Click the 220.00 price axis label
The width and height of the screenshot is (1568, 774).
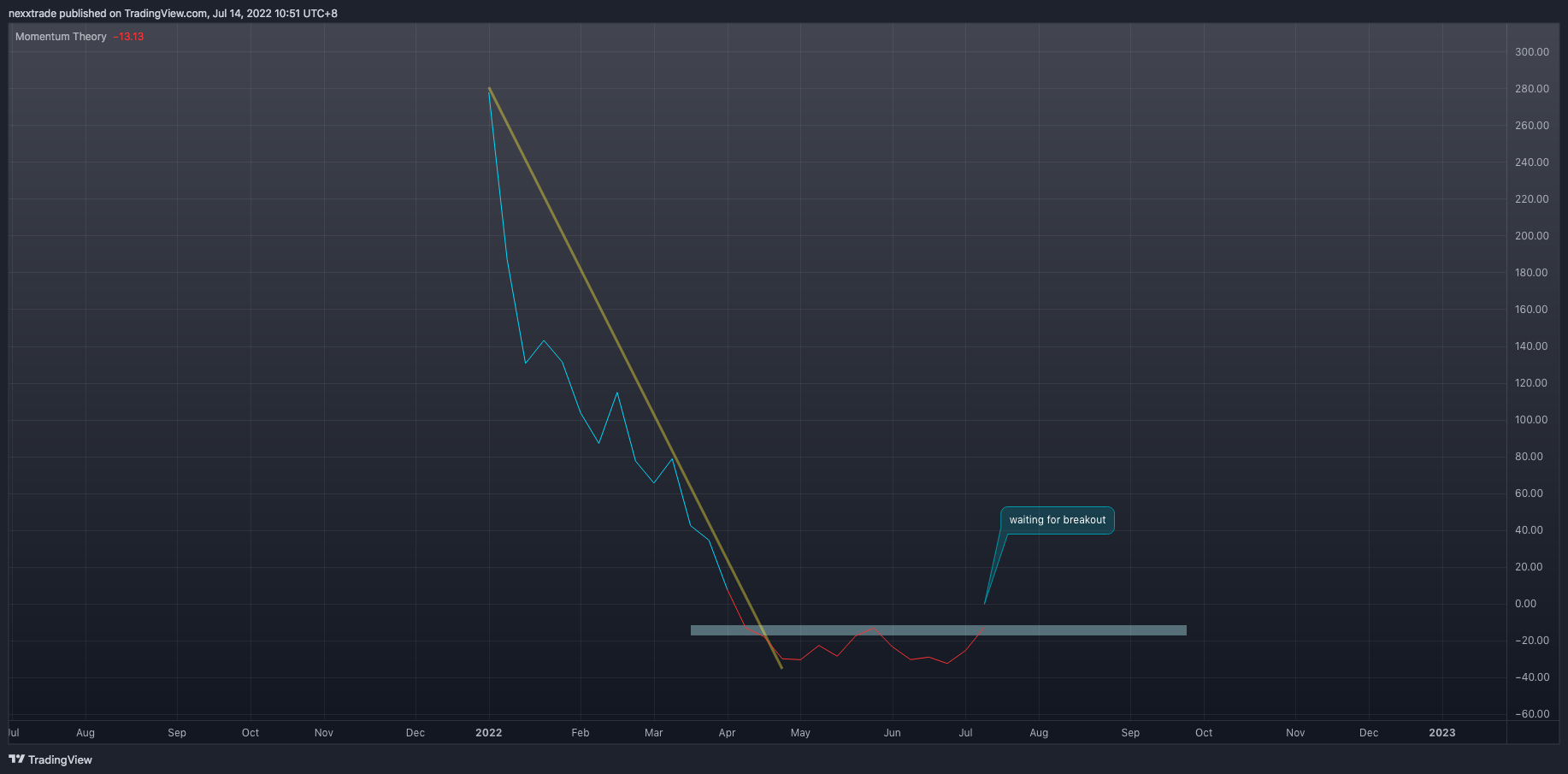coord(1531,199)
